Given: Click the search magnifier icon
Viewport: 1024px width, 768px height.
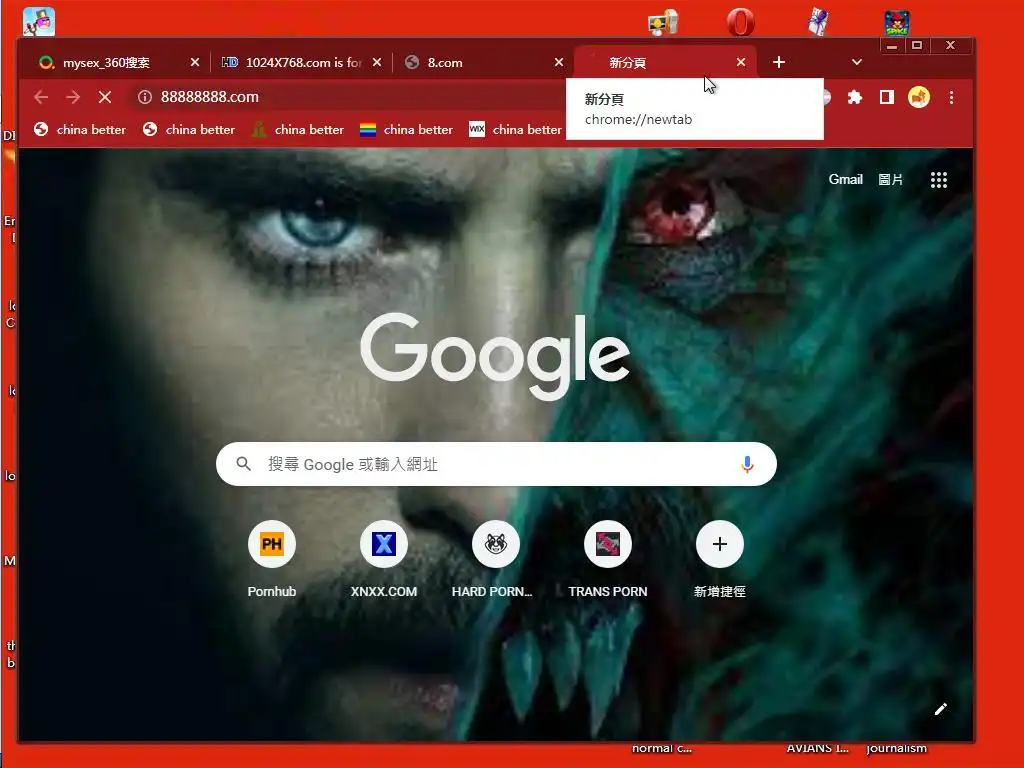Looking at the screenshot, I should click(244, 464).
